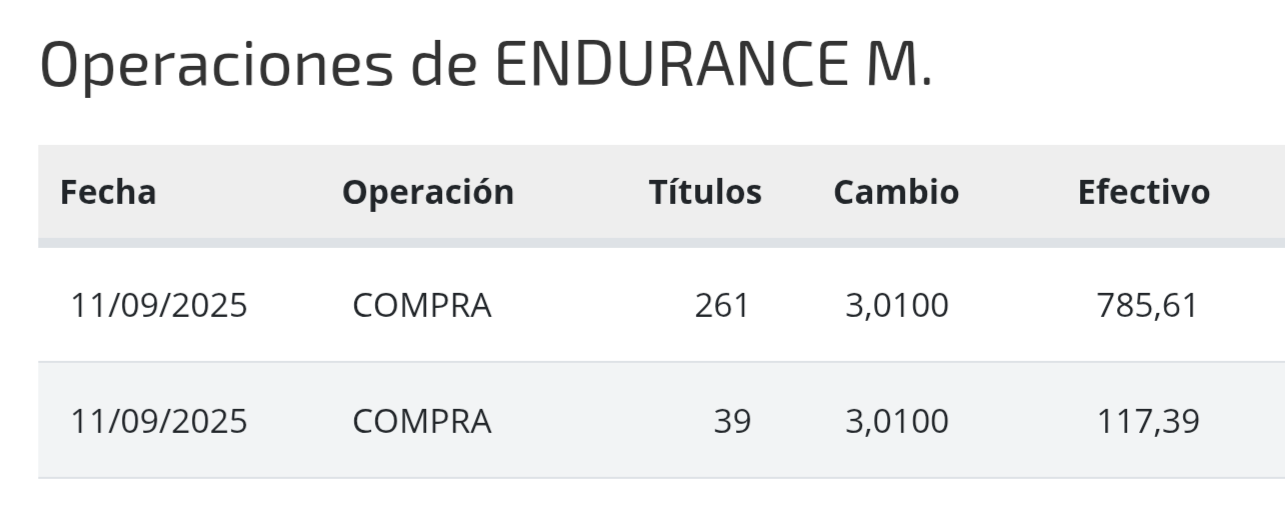Click first row Cambio value 3,0100
This screenshot has height=506, width=1285.
(x=897, y=306)
